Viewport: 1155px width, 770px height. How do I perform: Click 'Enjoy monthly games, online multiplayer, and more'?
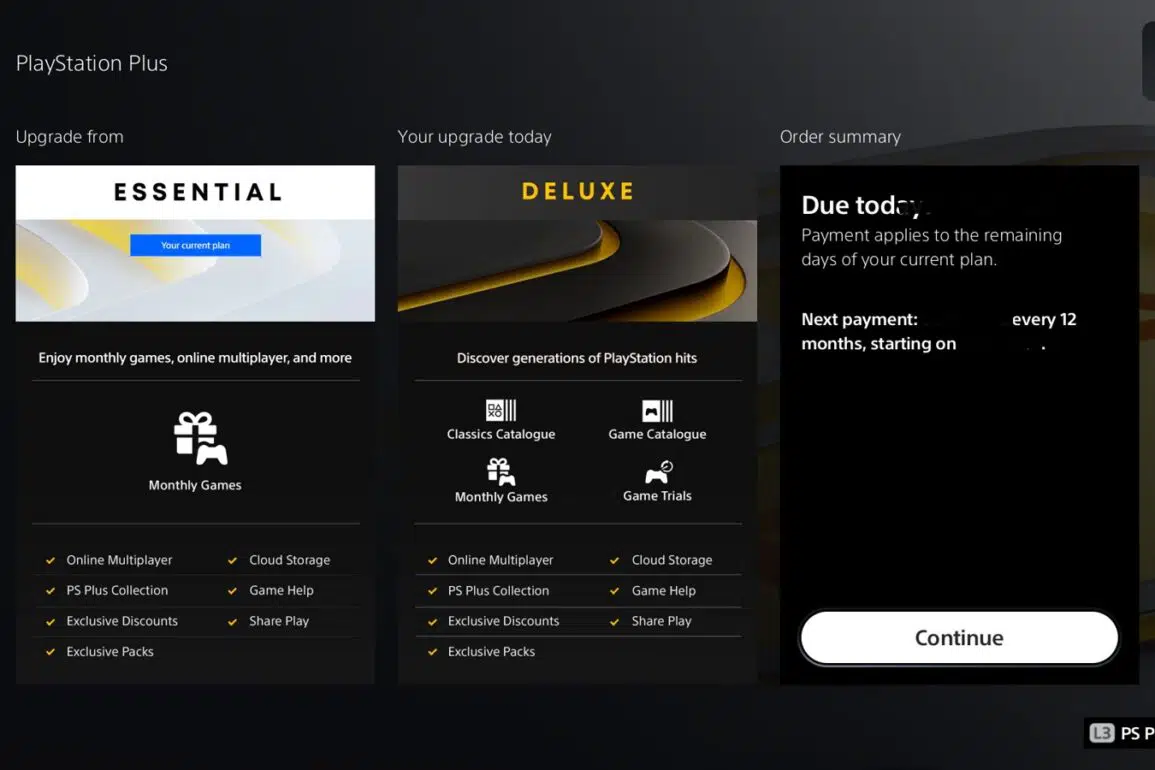coord(195,358)
